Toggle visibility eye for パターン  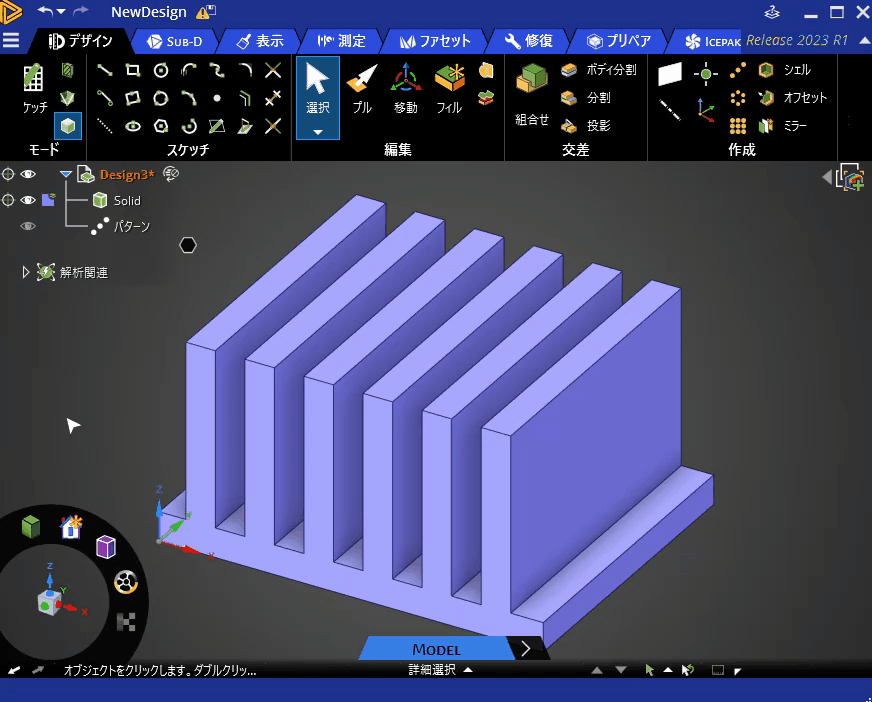28,226
